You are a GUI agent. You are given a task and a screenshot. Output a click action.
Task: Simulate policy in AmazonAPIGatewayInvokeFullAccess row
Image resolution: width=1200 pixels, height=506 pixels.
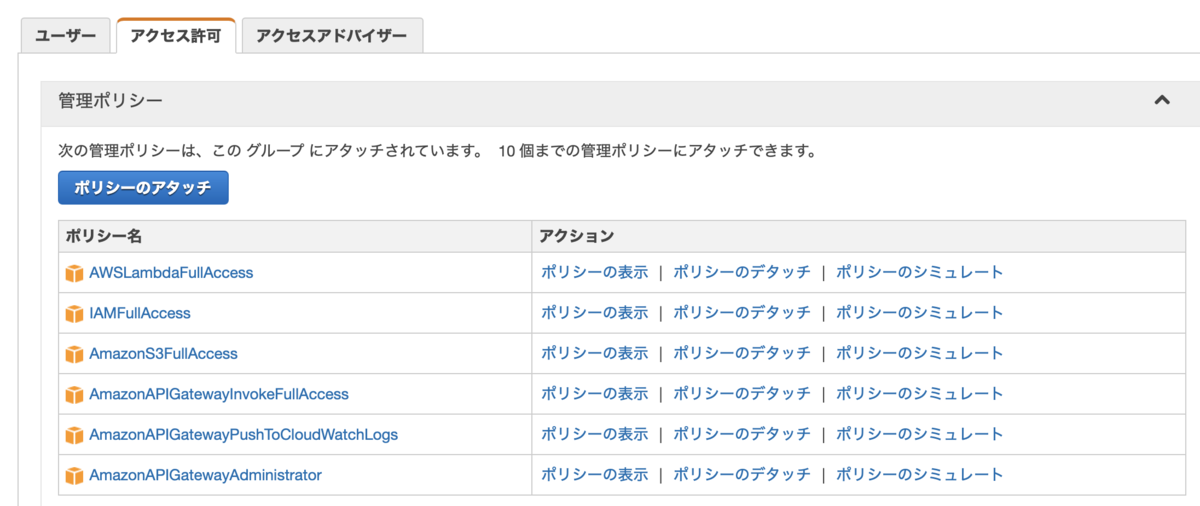coord(919,394)
